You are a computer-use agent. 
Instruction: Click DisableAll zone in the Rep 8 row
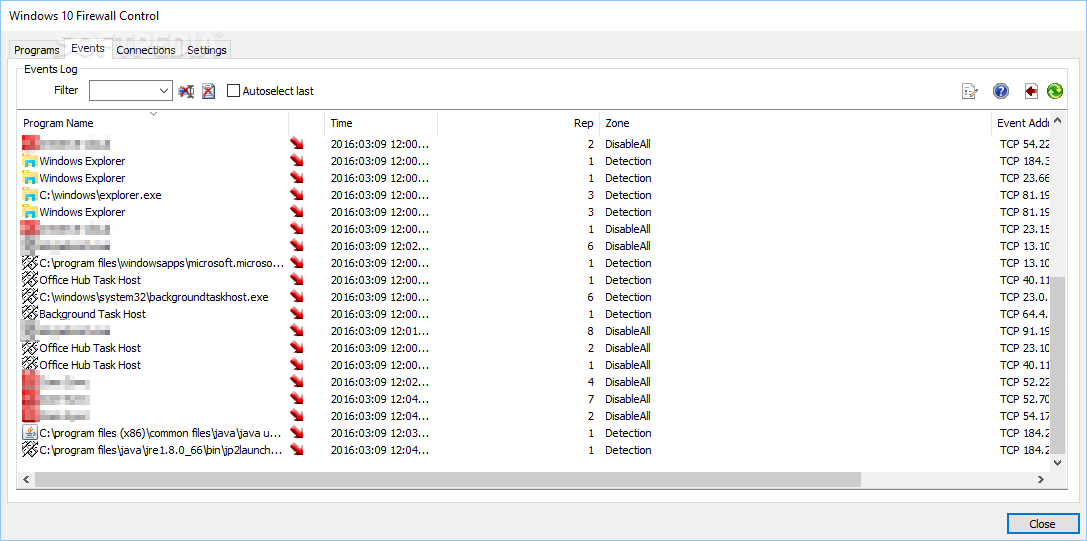[x=628, y=331]
